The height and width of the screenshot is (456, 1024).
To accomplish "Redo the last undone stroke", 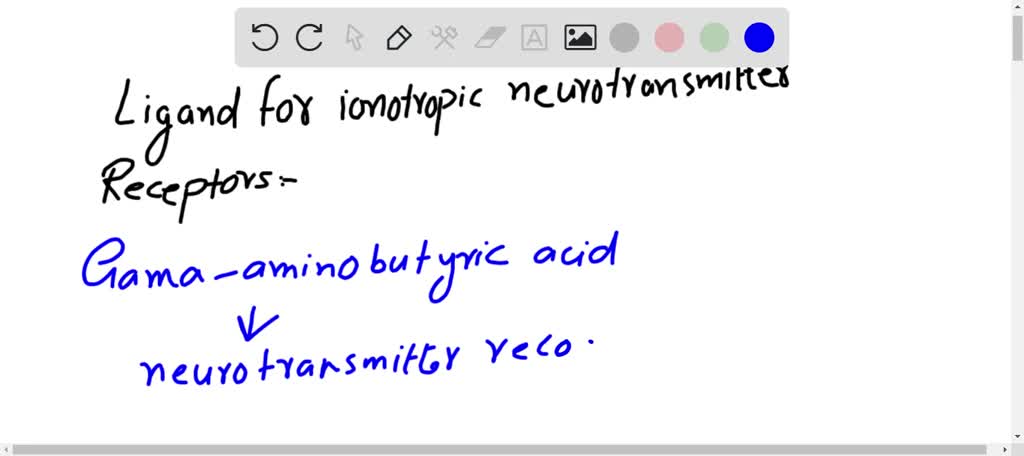I will (x=310, y=38).
